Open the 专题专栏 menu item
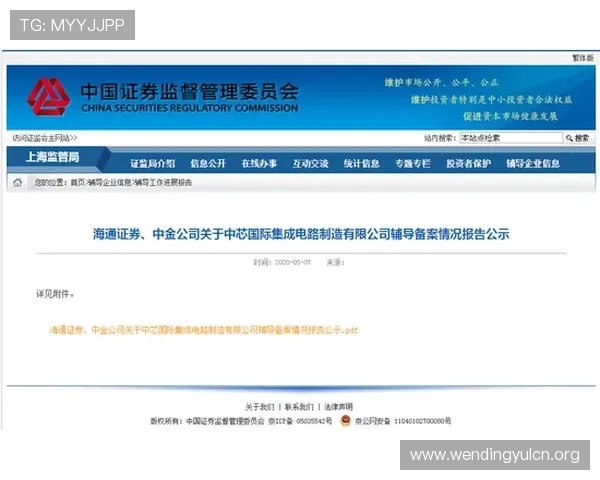This screenshot has height=480, width=600. pyautogui.click(x=413, y=164)
